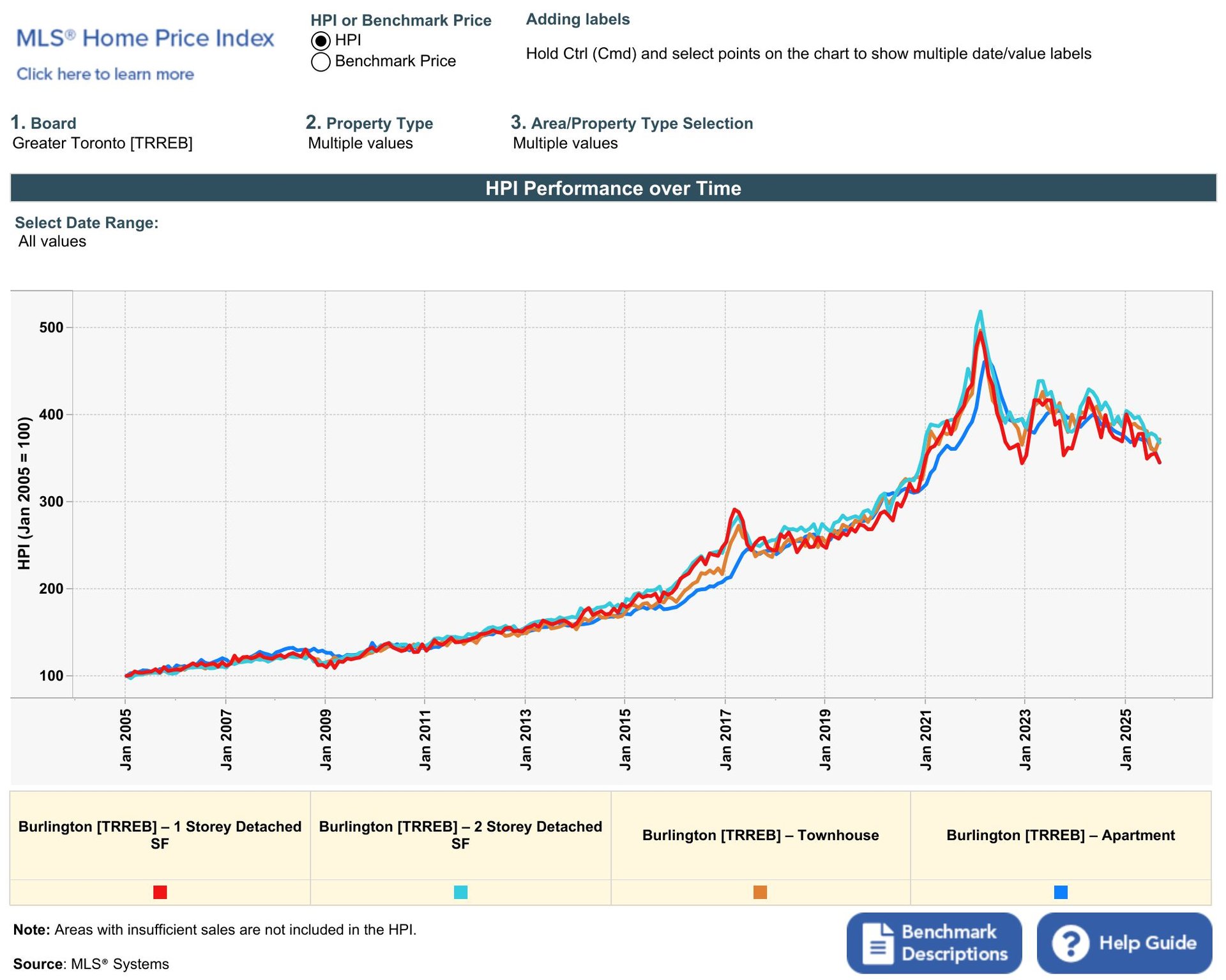Open 'Click here to learn more' link
Image resolution: width=1226 pixels, height=980 pixels.
point(105,74)
